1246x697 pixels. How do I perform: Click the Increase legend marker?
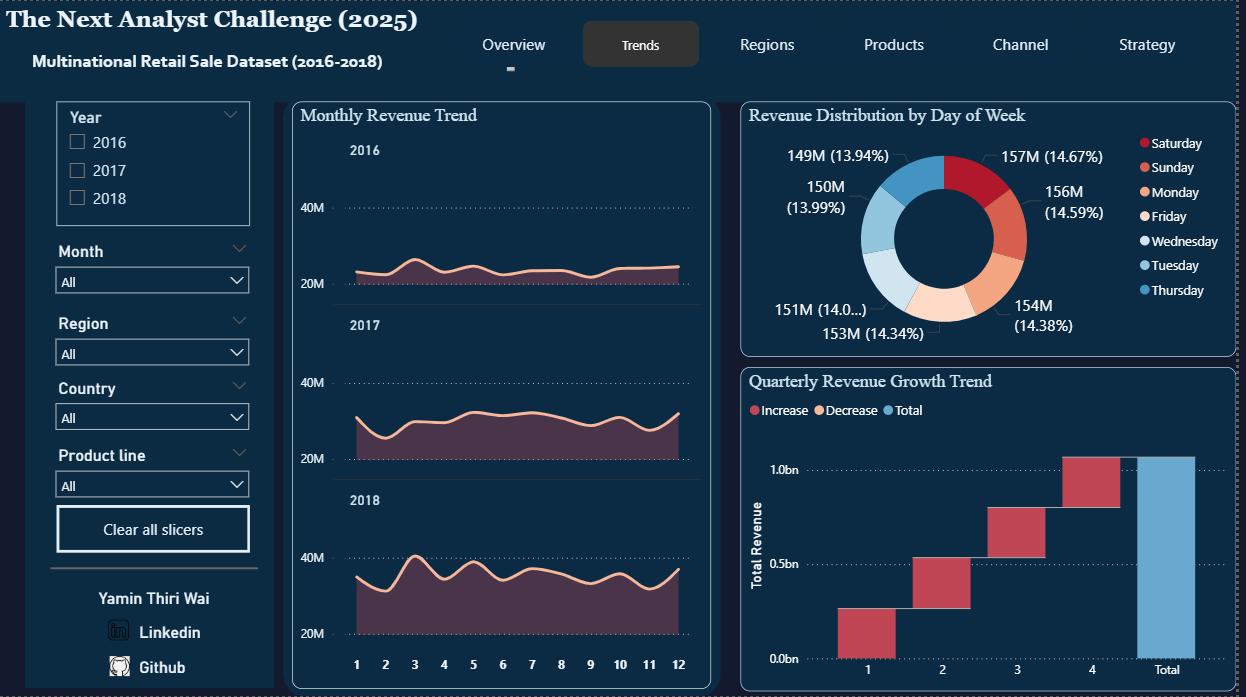(755, 411)
